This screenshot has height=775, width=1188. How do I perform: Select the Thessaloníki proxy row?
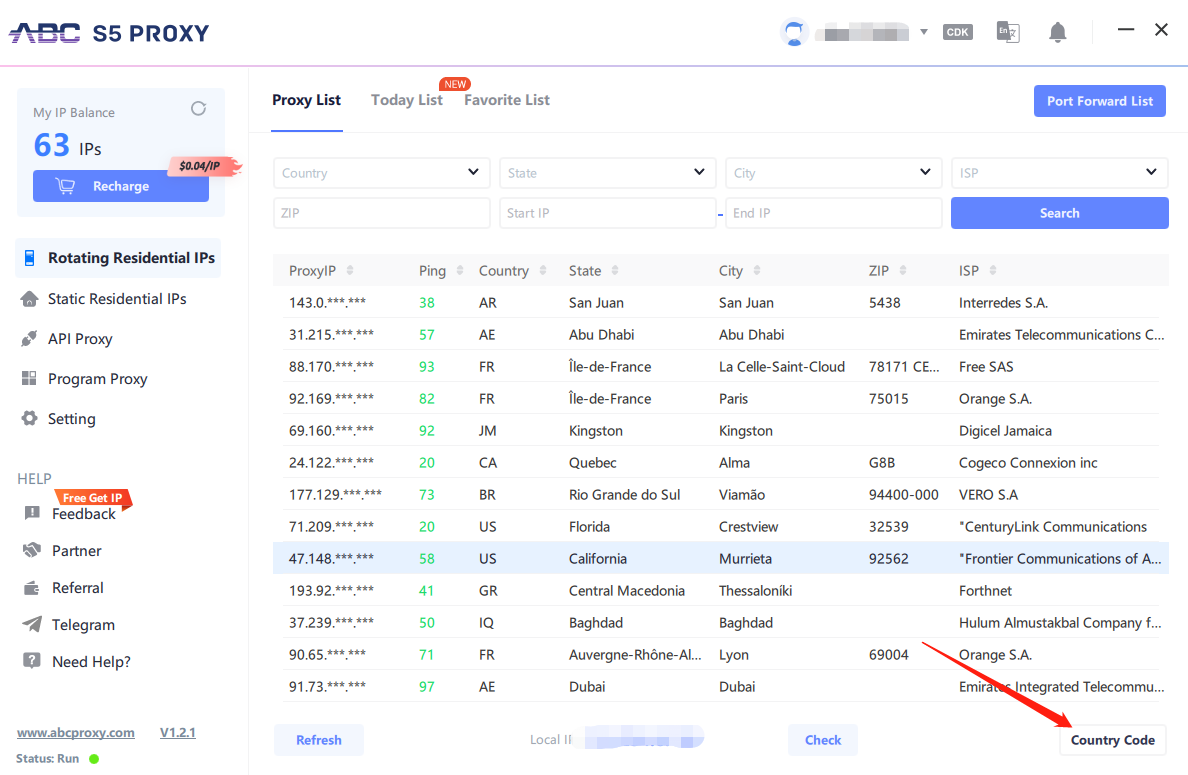pos(721,590)
